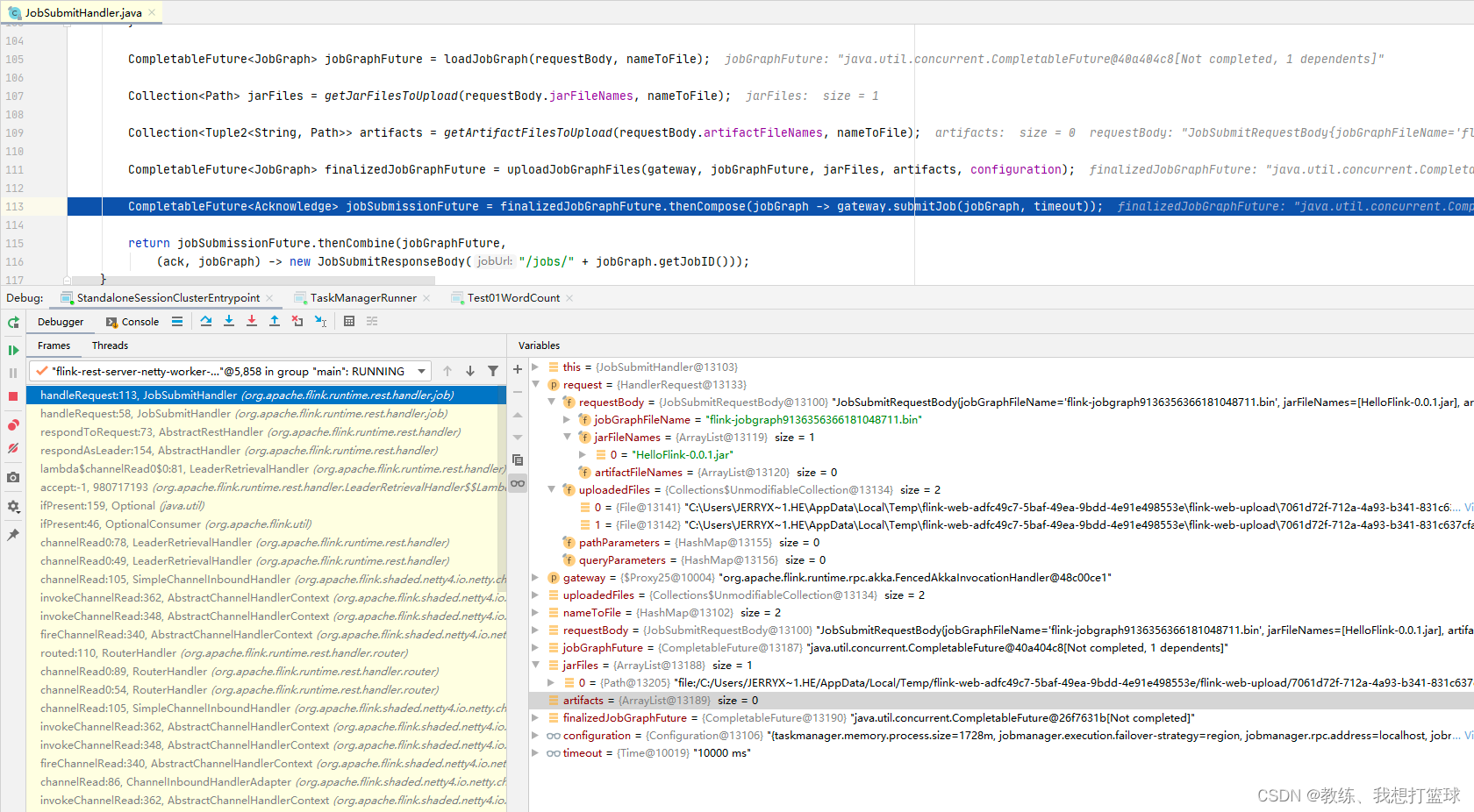Expand finalizedJobGraphFuture variable
1474x812 pixels.
click(x=535, y=718)
